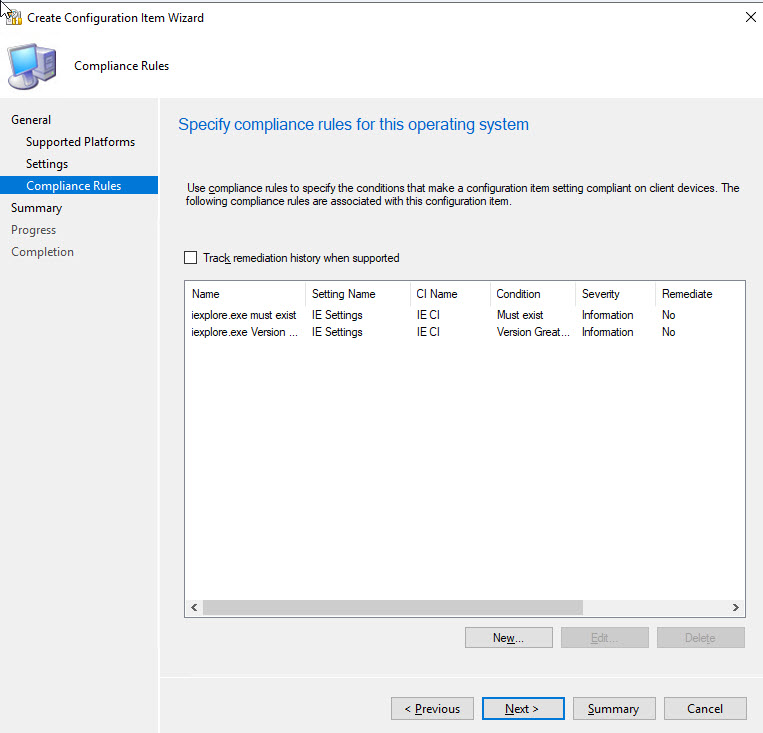
Task: Select the iexplore.exe must exist rule
Action: (244, 315)
